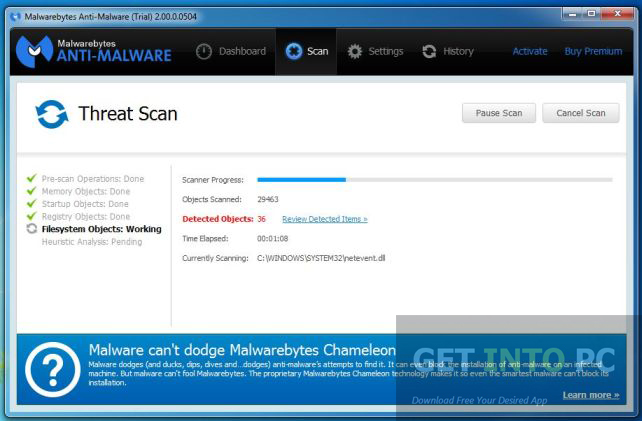
Task: Click the title bar Malwarebytes app icon
Action: (x=16, y=17)
